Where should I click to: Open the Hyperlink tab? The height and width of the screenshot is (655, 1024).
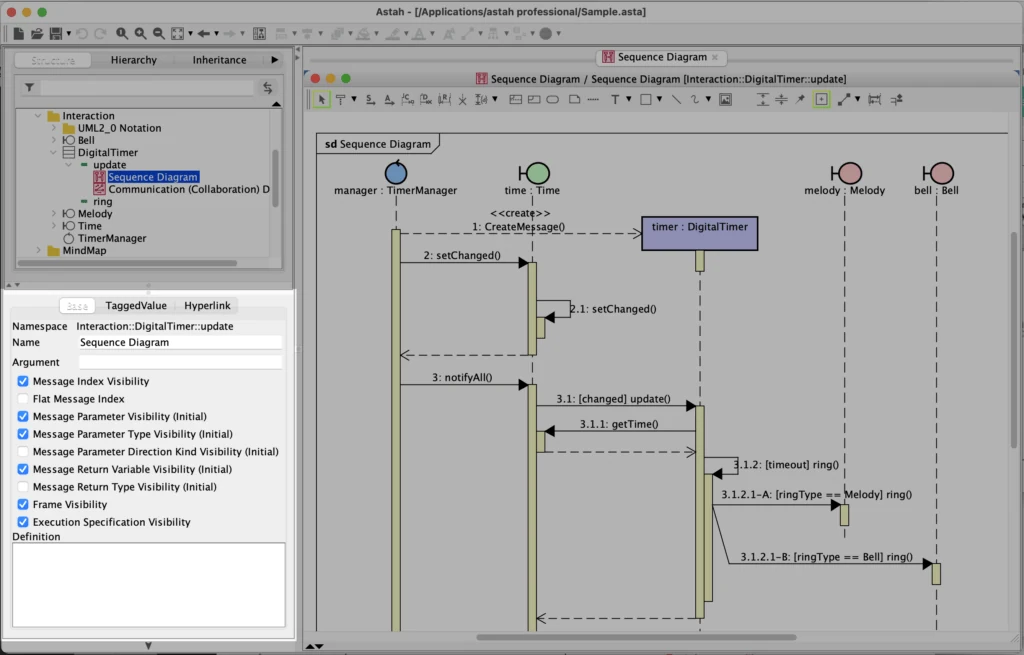pos(207,306)
